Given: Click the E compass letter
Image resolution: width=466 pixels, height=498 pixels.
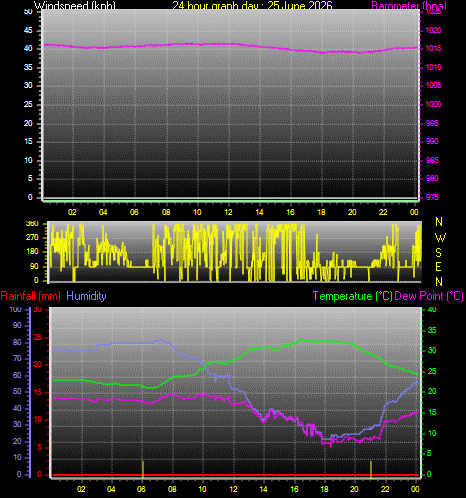Looking at the screenshot, I should pos(439,267).
